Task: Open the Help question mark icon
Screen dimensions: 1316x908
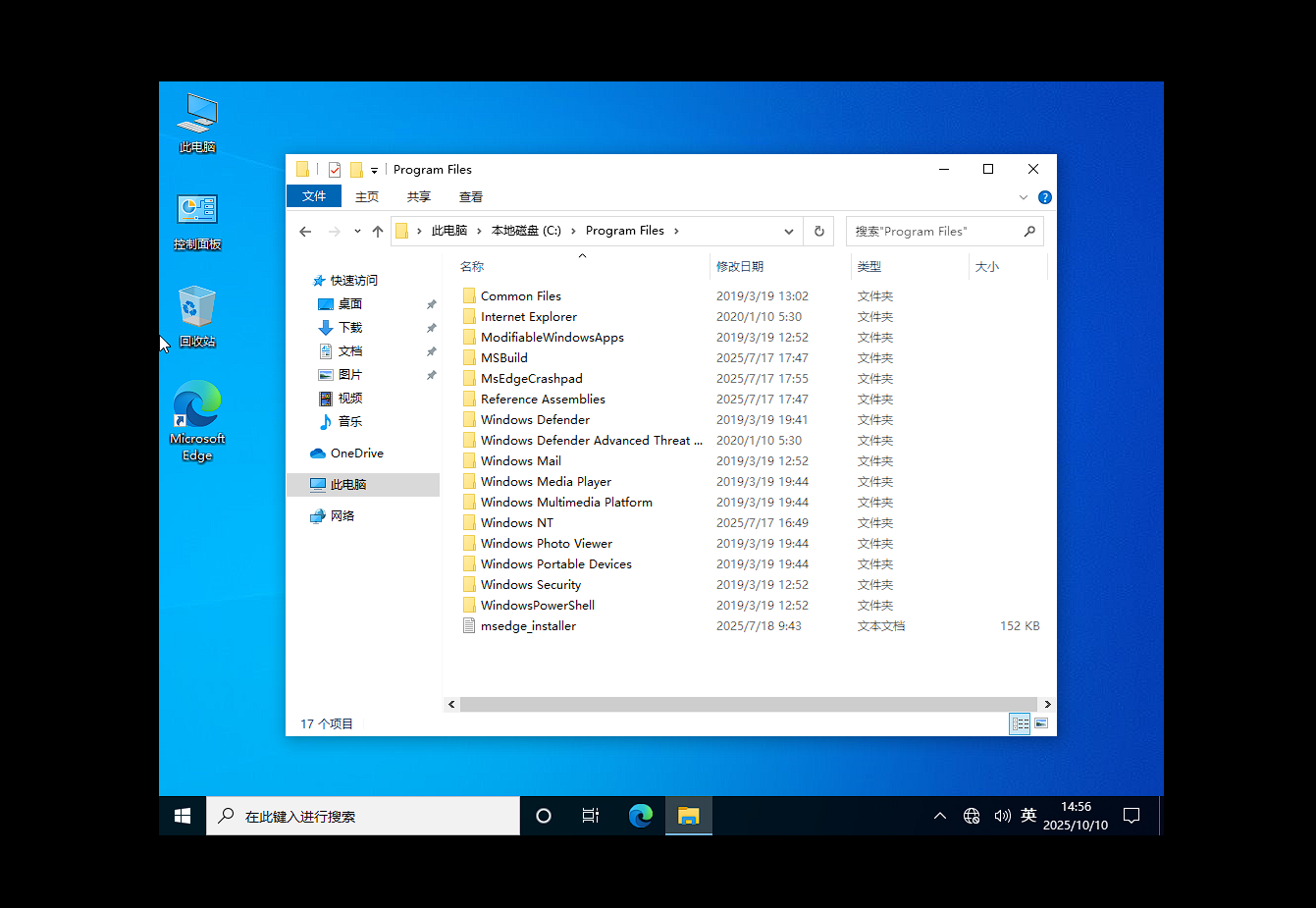Action: [x=1044, y=197]
